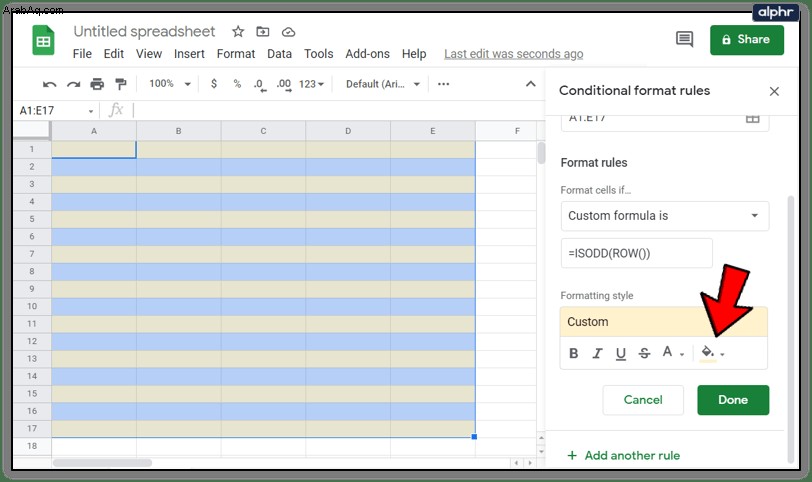Viewport: 812px width, 482px height.
Task: Toggle Strikethrough in formatting style
Action: (644, 353)
